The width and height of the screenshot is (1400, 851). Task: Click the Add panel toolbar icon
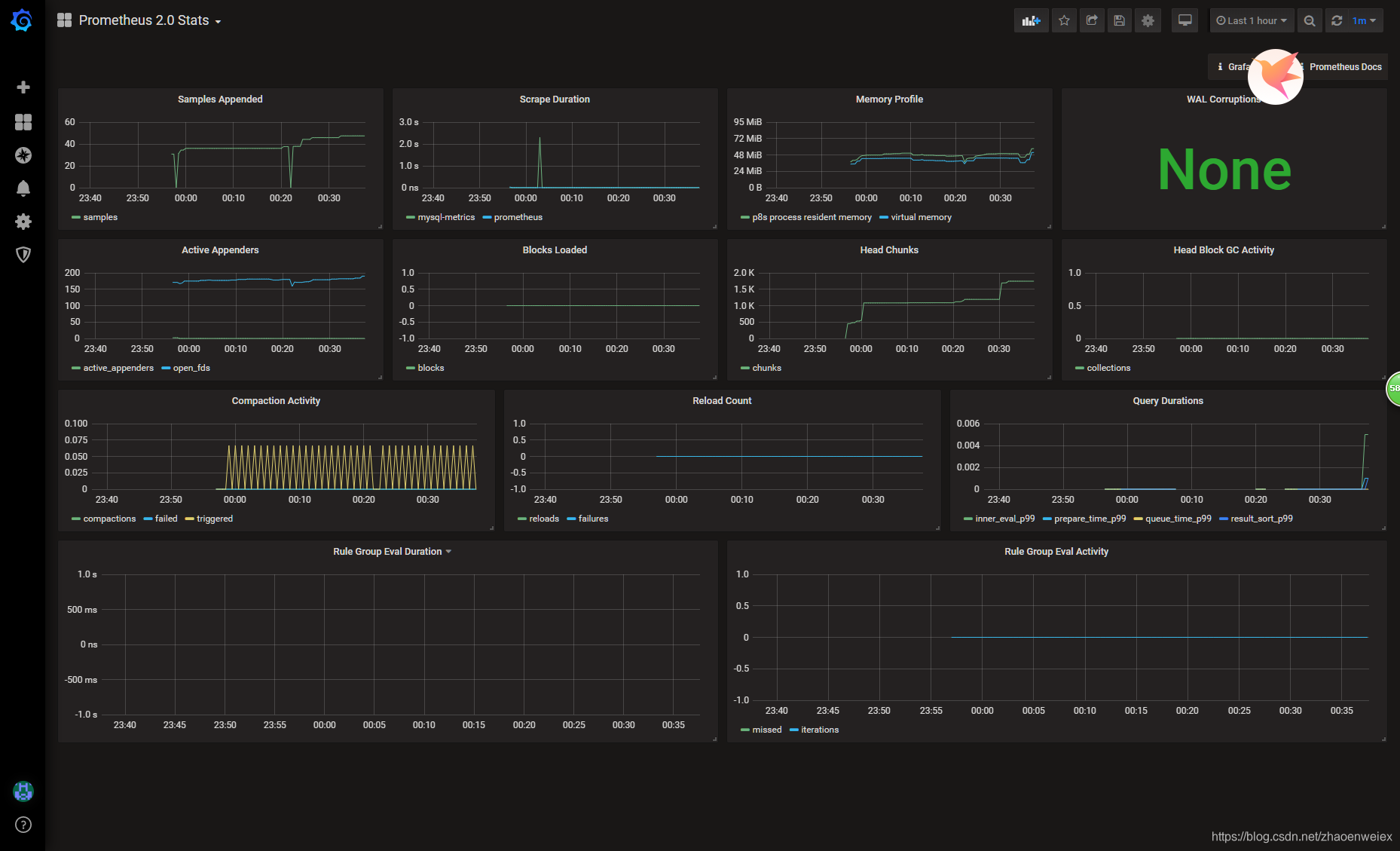1031,20
